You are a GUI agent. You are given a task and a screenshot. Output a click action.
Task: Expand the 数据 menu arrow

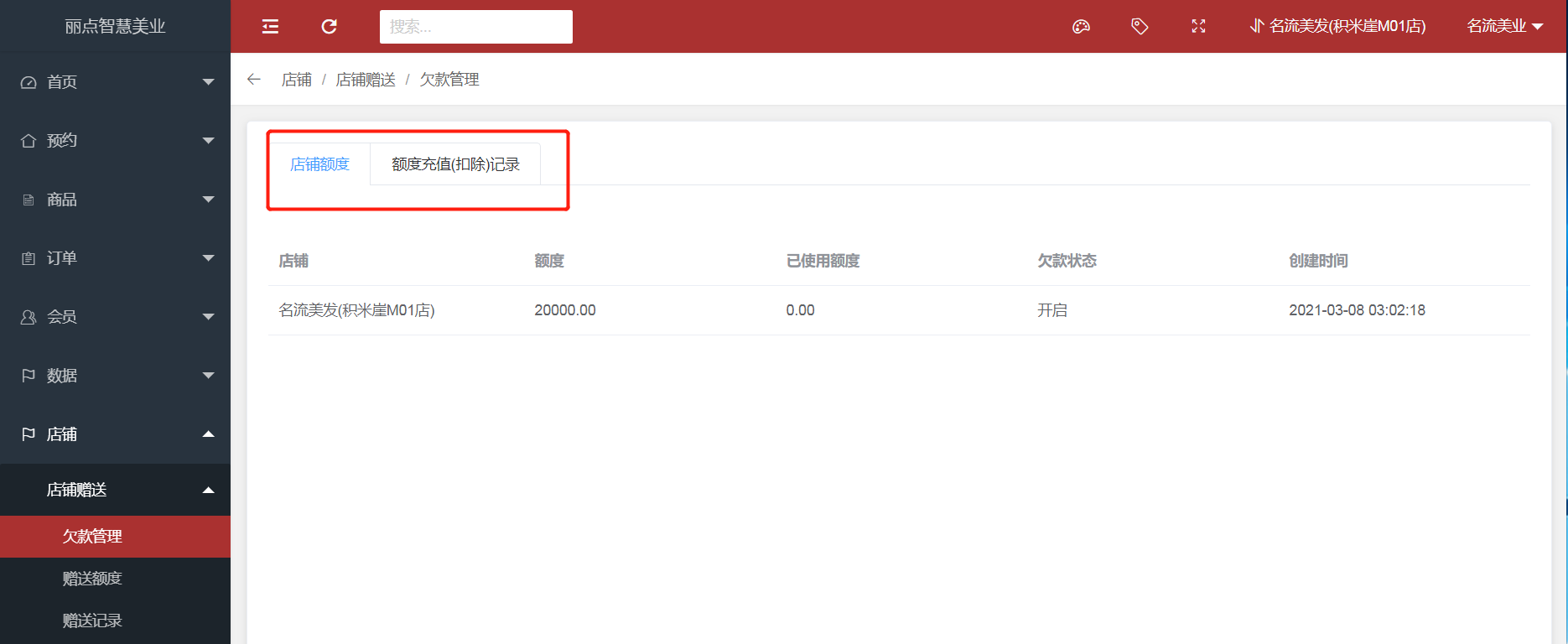tap(209, 376)
